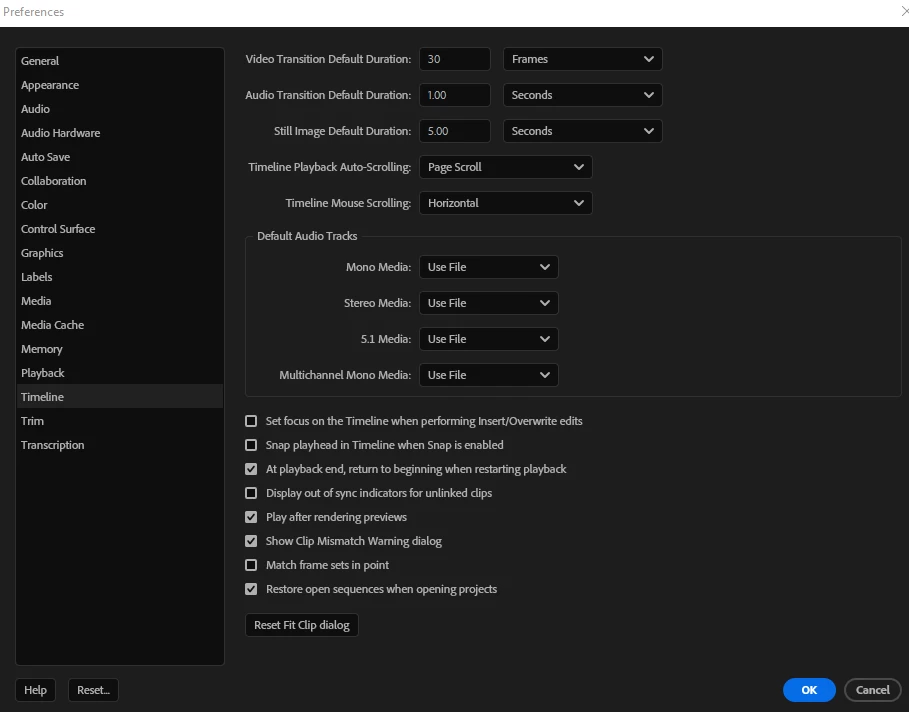The image size is (909, 712).
Task: Open the Multichannel Mono Media dropdown
Action: pos(489,375)
